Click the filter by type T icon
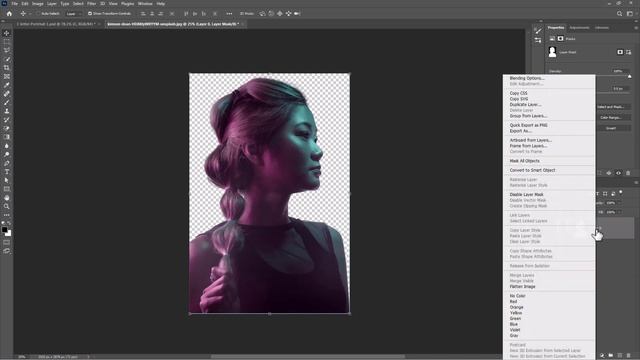640x360 pixels. click(598, 194)
